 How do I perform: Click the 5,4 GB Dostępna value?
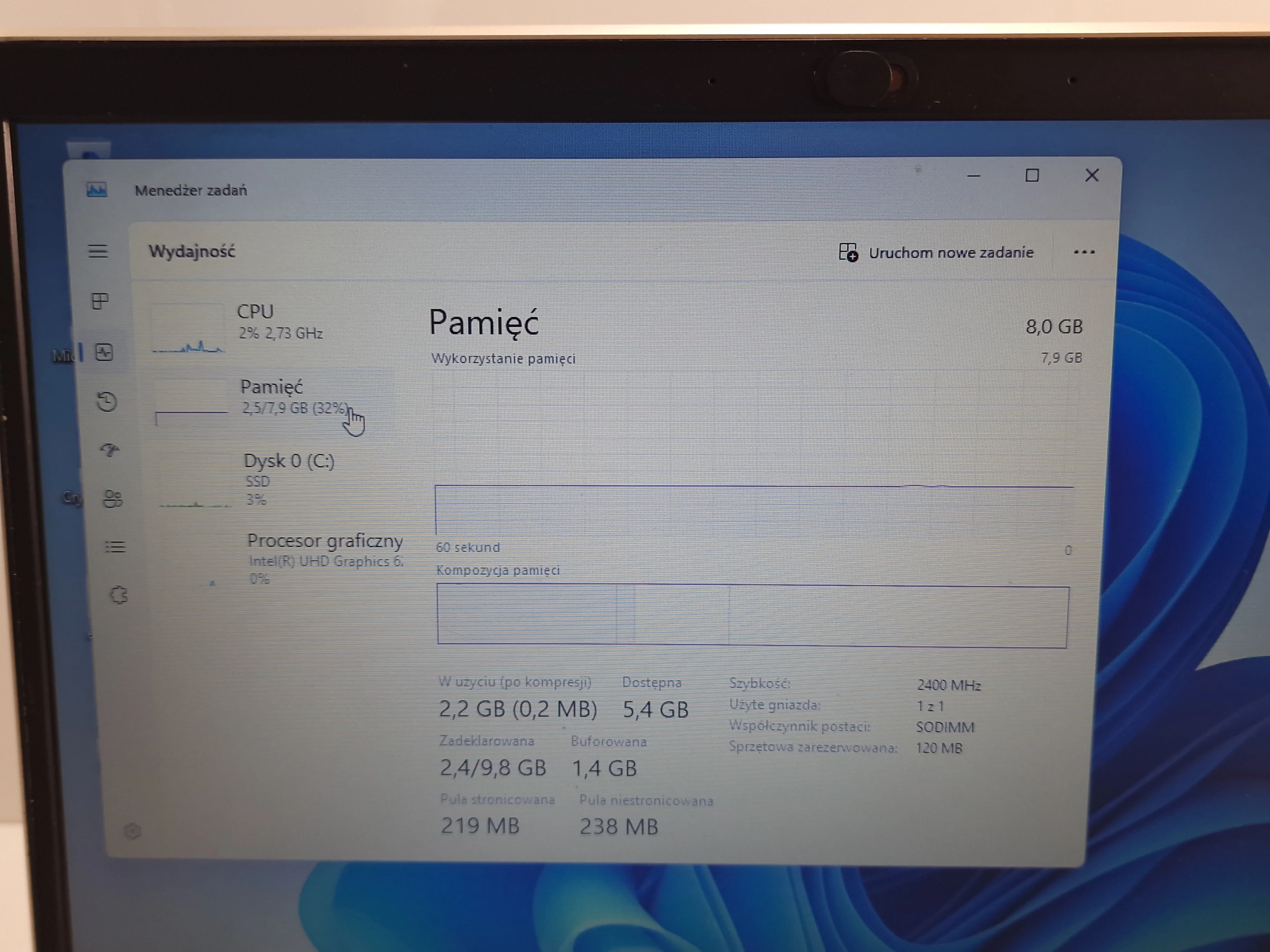(655, 710)
